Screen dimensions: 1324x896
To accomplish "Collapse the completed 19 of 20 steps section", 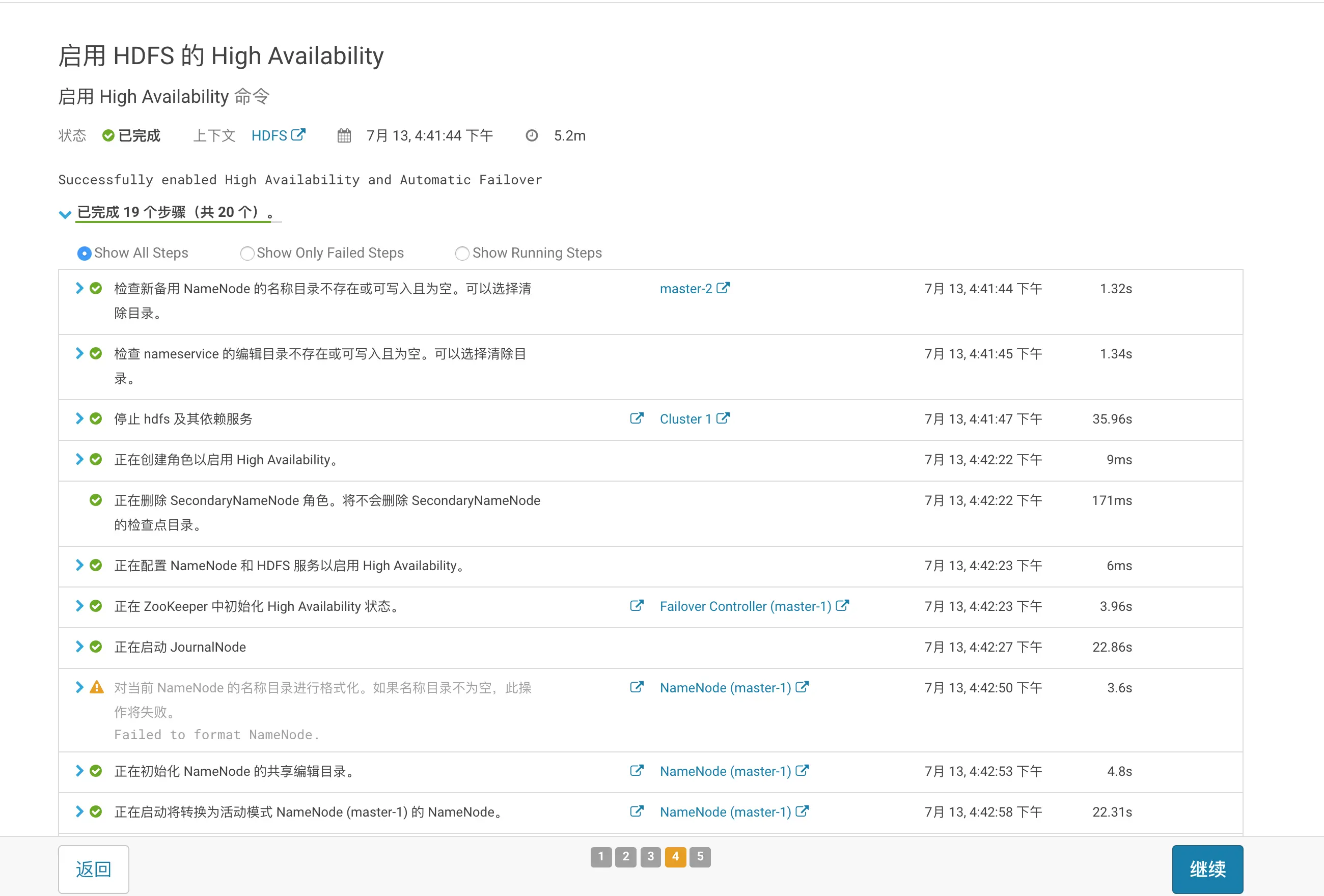I will [x=65, y=214].
